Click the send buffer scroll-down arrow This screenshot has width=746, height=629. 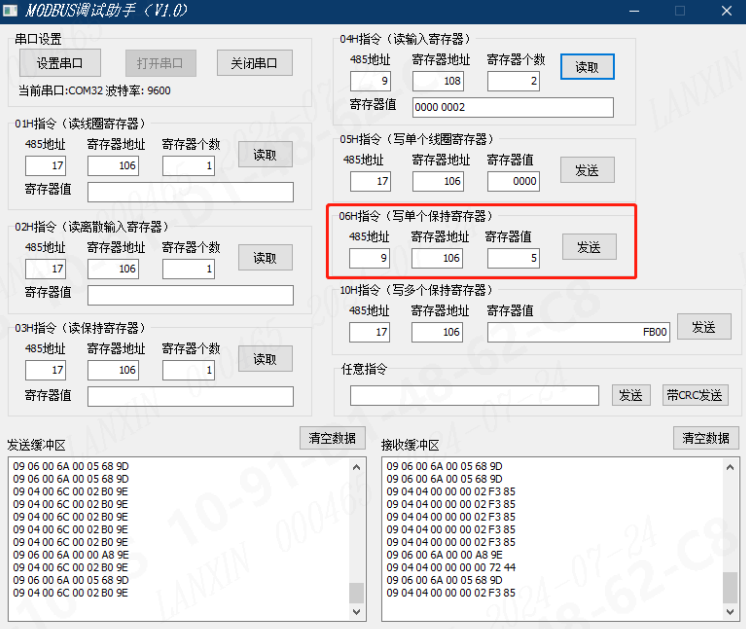[356, 611]
